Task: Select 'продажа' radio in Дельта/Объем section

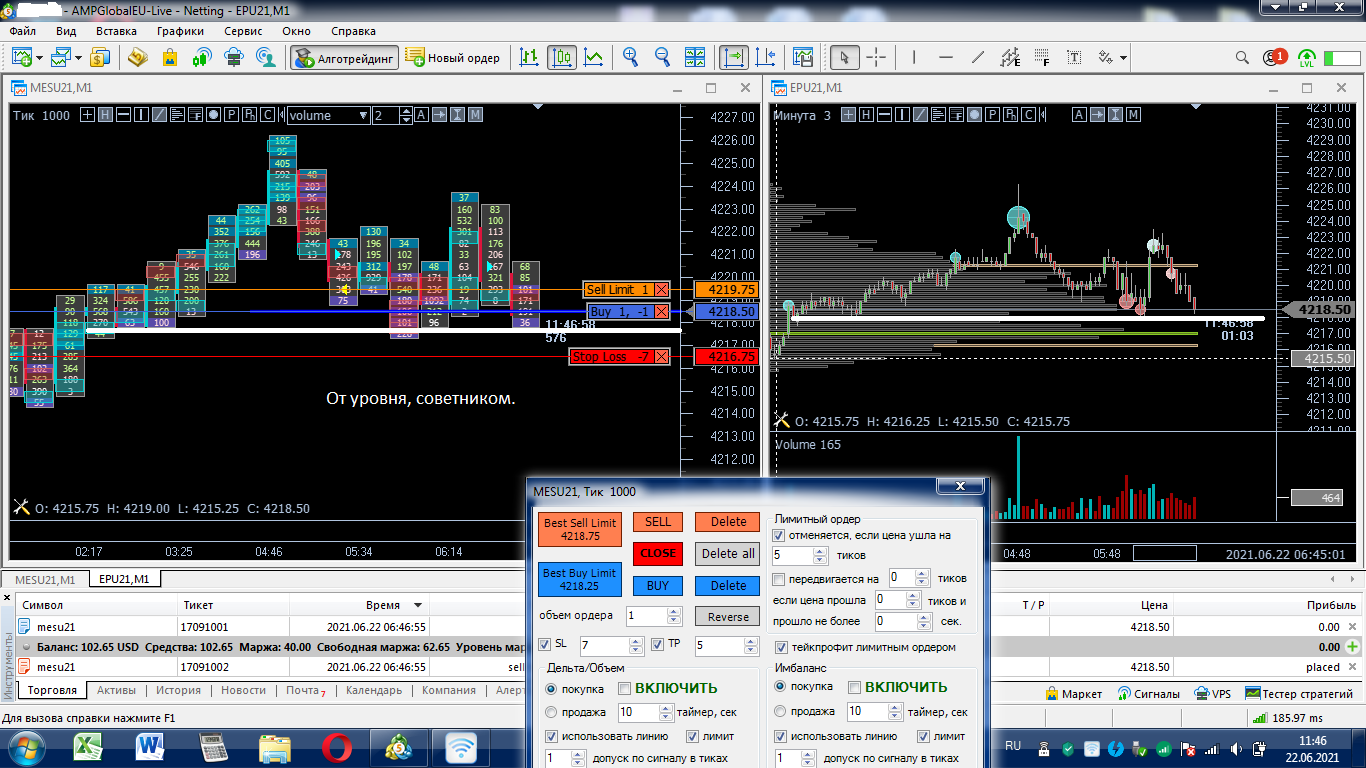Action: click(551, 712)
